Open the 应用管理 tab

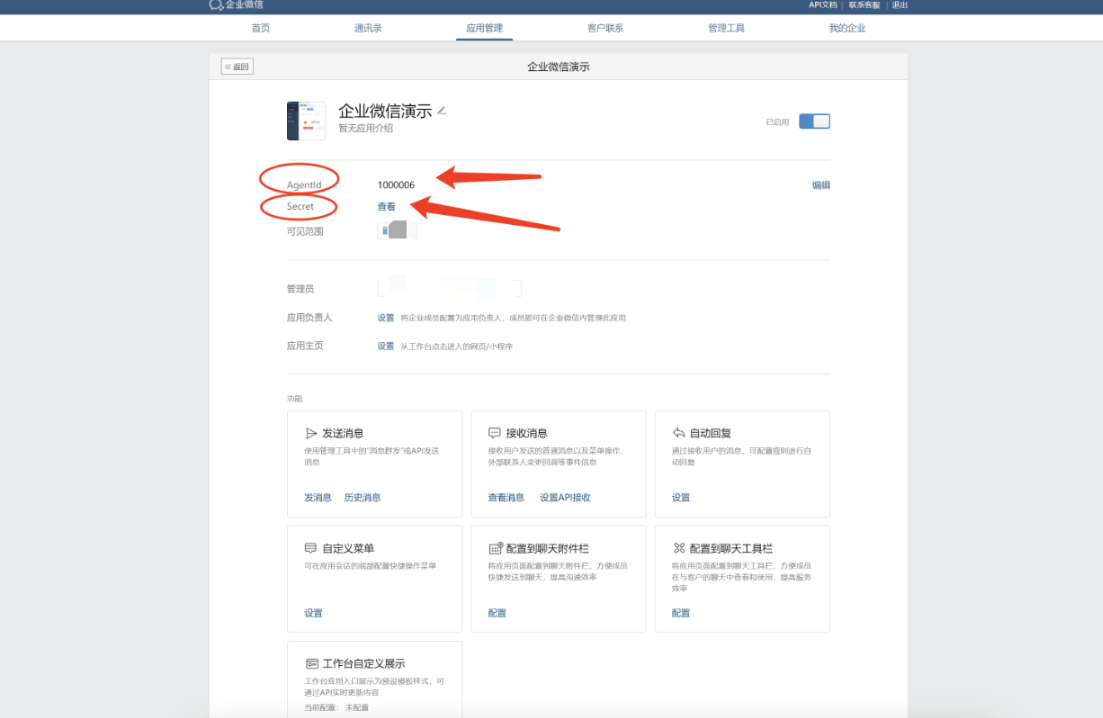coord(485,28)
